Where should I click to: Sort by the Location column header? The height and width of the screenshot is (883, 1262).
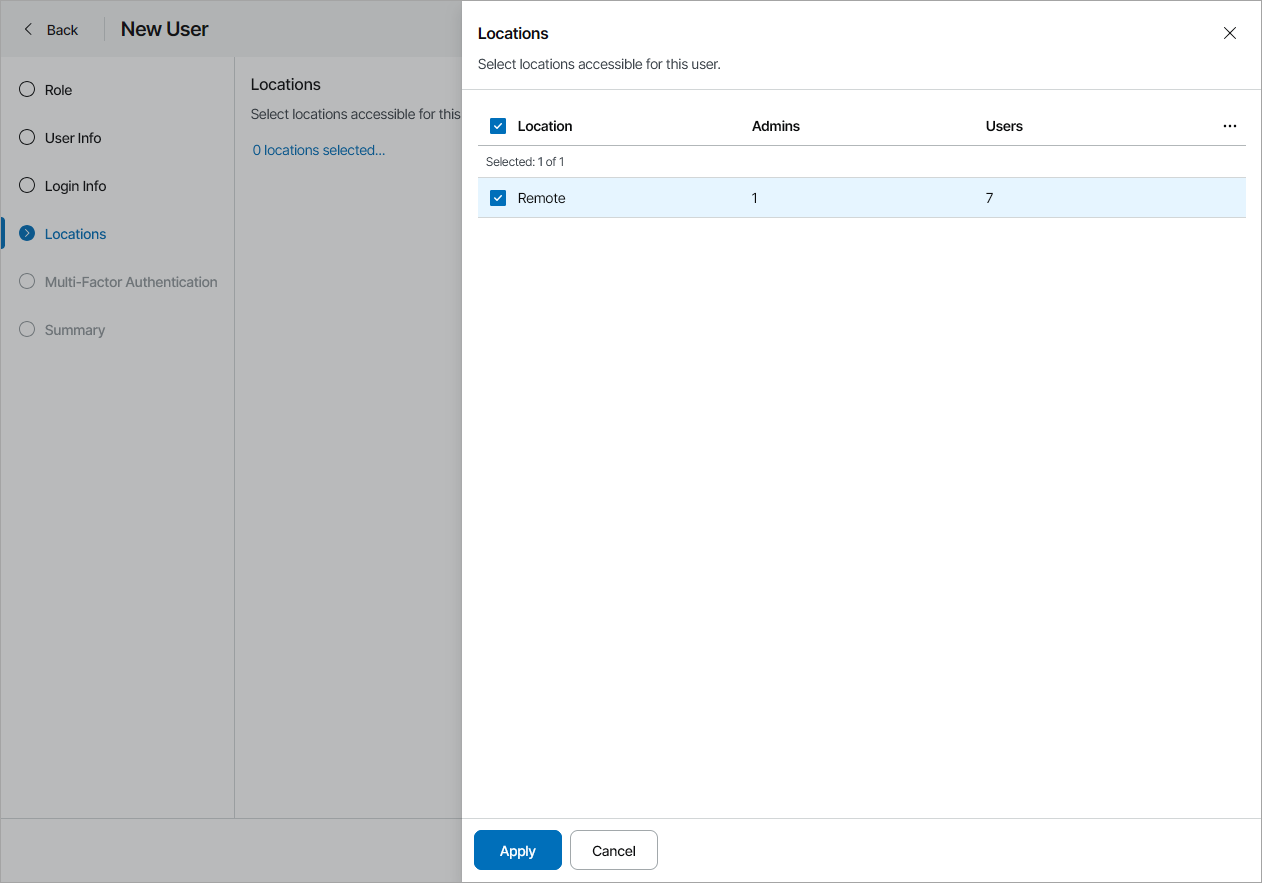pyautogui.click(x=545, y=126)
